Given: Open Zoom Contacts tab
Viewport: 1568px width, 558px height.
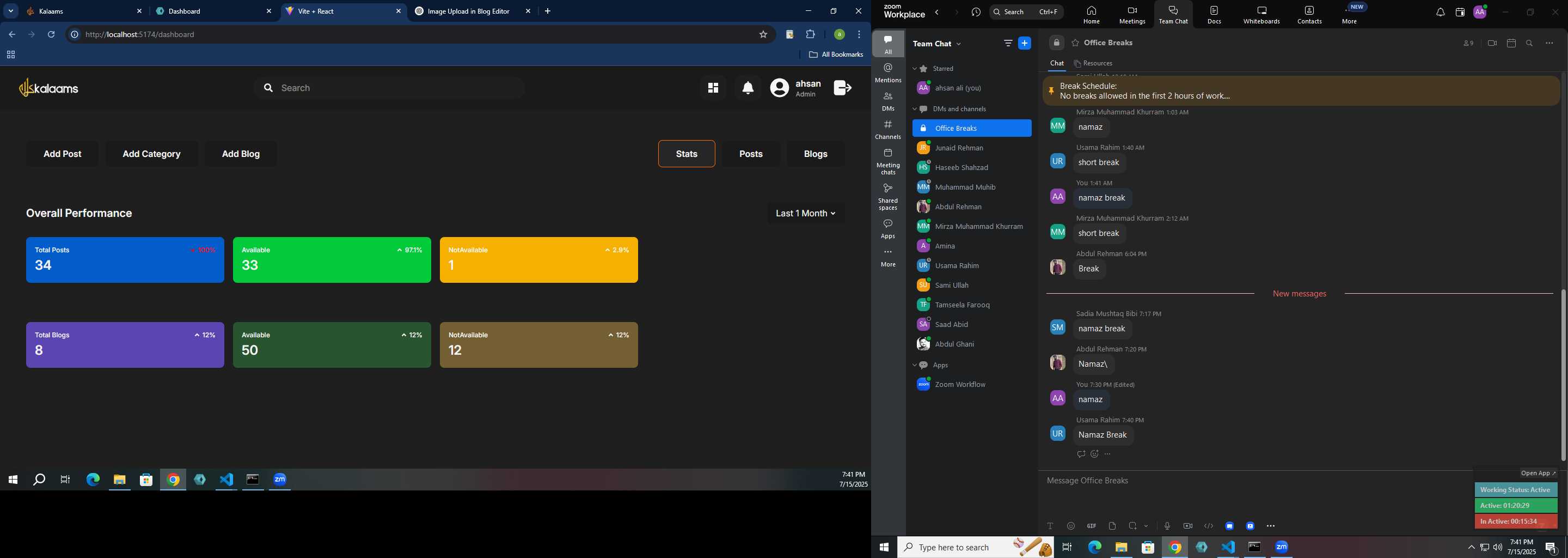Looking at the screenshot, I should pos(1309,15).
